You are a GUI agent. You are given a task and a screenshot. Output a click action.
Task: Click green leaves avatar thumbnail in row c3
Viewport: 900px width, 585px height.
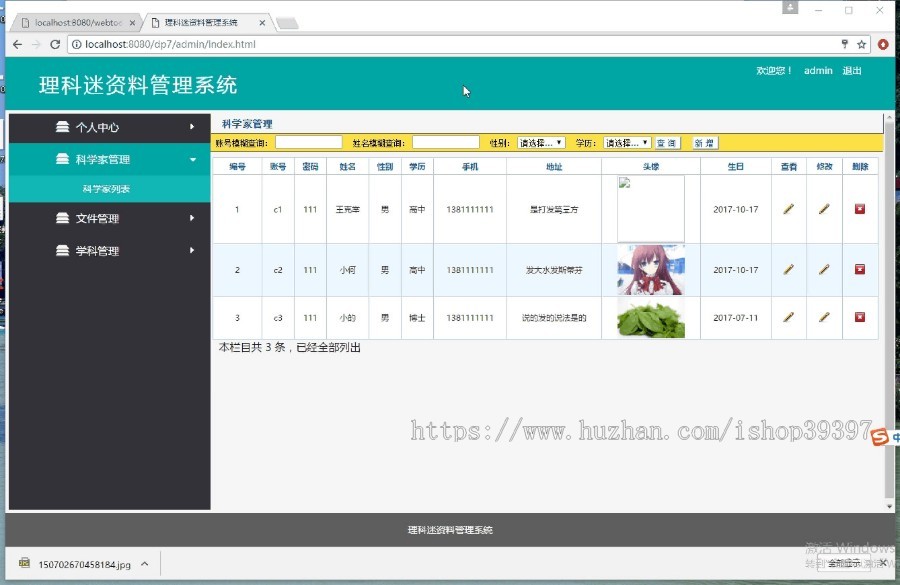[x=651, y=318]
